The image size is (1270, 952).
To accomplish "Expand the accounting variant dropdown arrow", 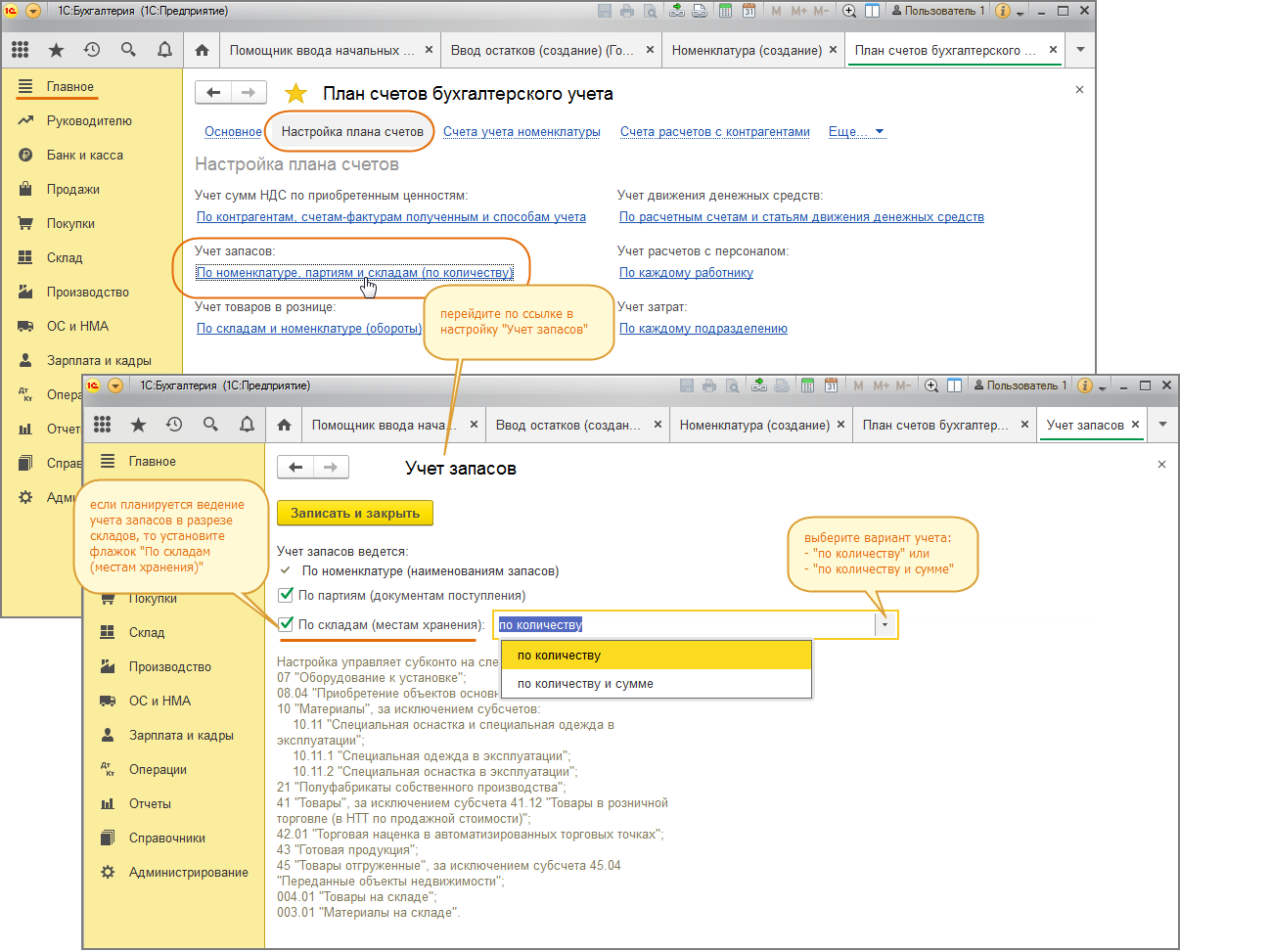I will click(x=884, y=624).
